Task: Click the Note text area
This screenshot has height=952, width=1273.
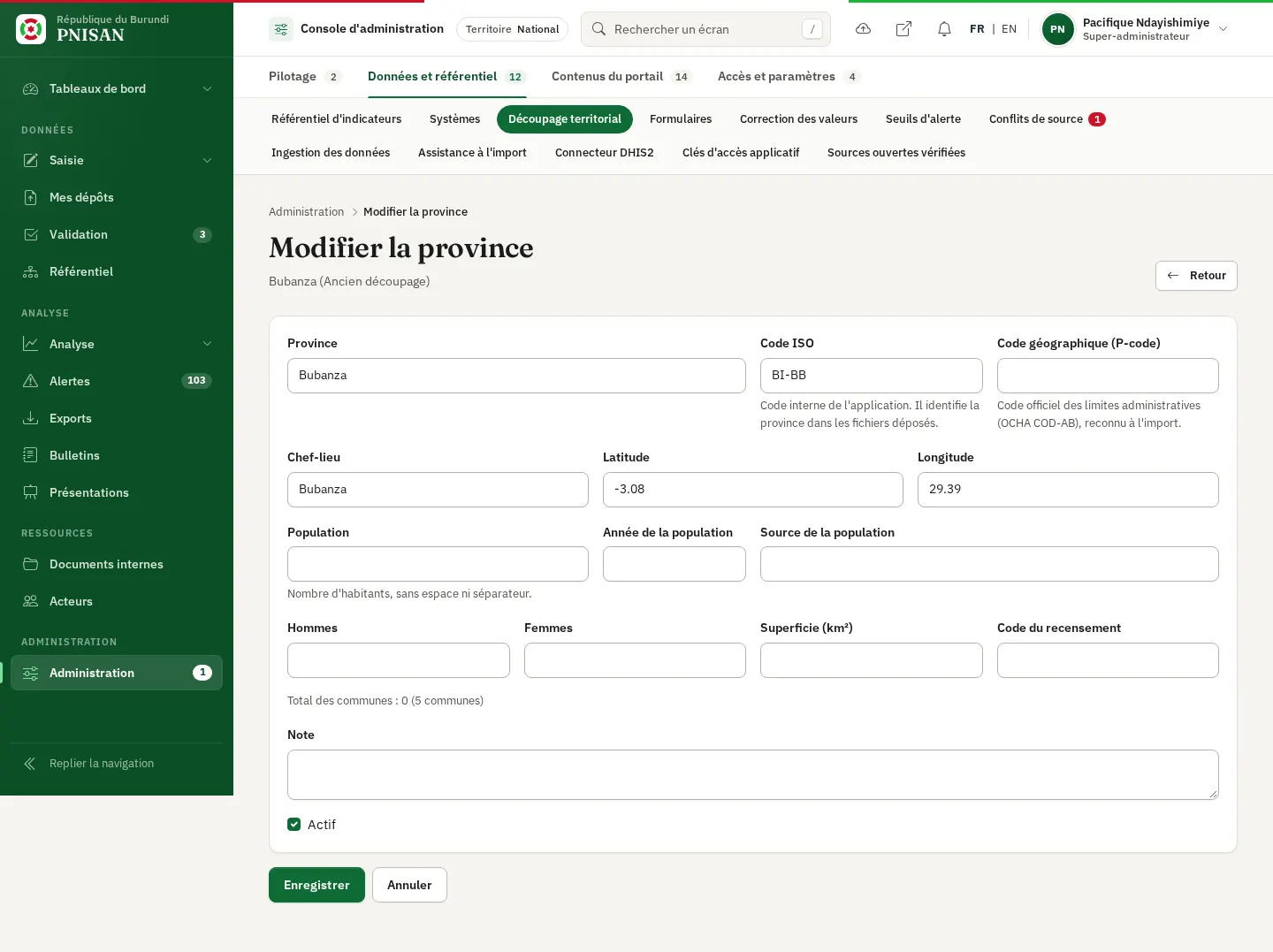Action: [753, 774]
